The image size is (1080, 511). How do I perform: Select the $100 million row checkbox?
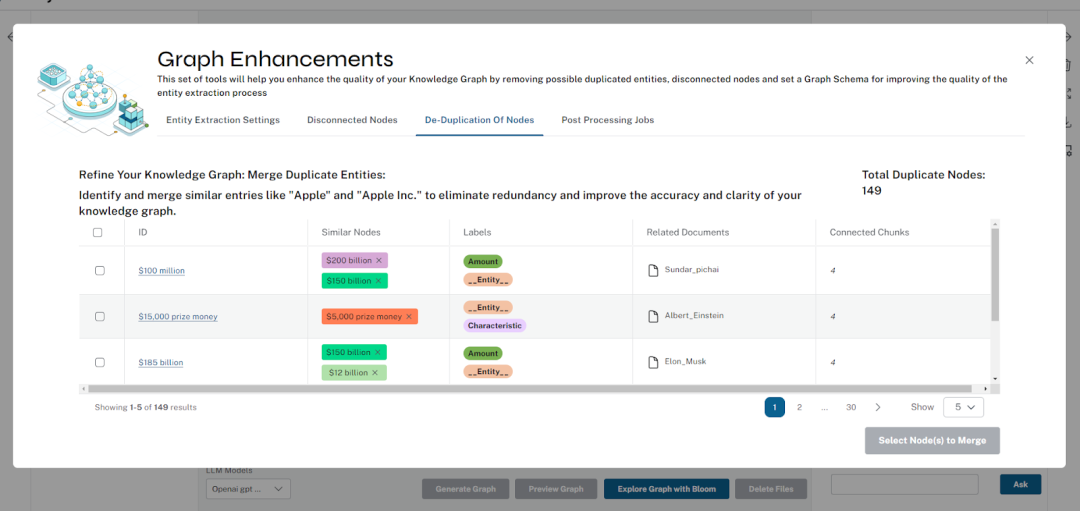coord(99,271)
